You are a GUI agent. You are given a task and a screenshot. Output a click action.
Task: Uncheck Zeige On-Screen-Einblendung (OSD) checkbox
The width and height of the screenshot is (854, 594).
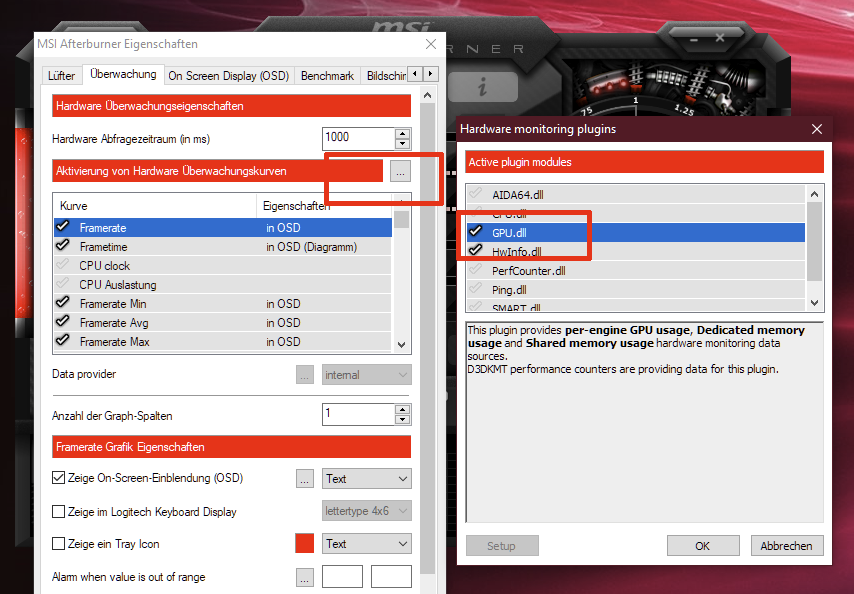point(58,478)
